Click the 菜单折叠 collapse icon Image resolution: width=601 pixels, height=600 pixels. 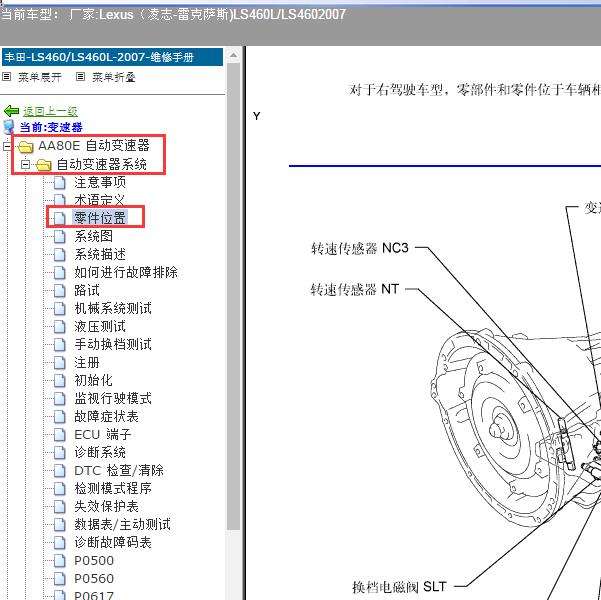[x=80, y=77]
